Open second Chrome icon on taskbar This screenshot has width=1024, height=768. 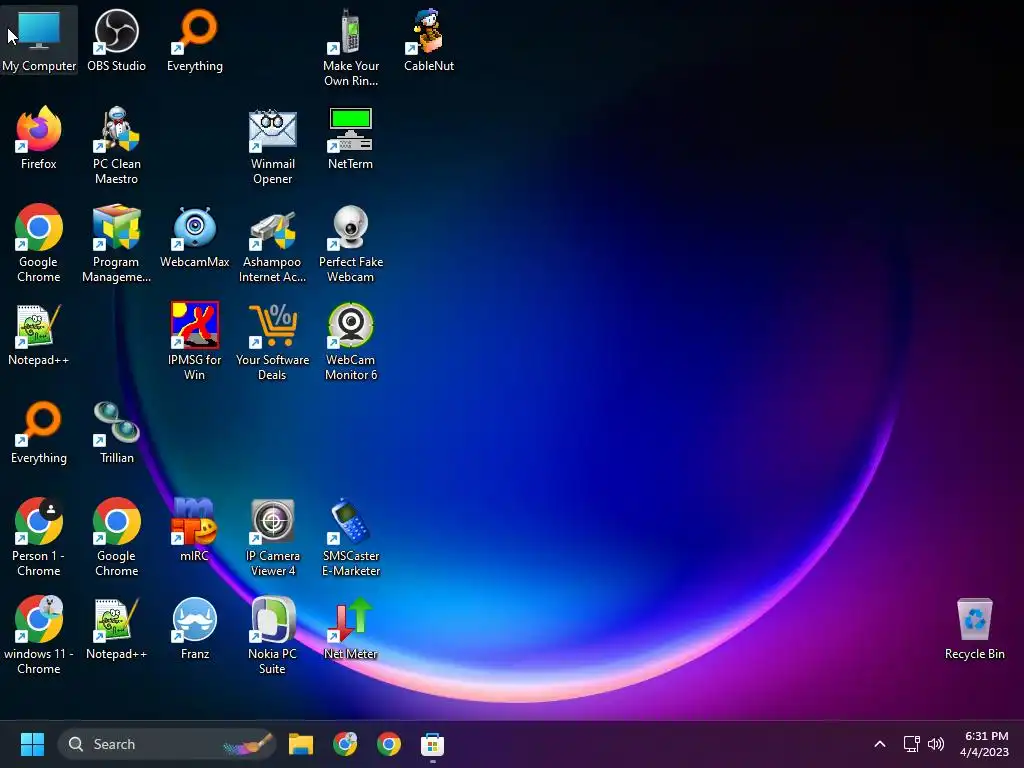point(389,744)
